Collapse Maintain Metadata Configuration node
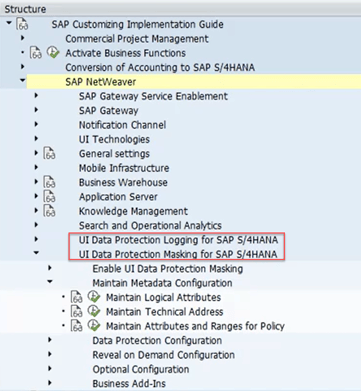This screenshot has width=361, height=391. [x=50, y=281]
